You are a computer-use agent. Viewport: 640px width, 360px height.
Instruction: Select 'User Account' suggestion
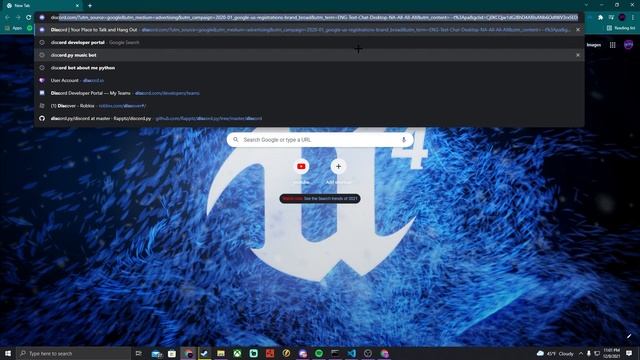click(x=309, y=80)
